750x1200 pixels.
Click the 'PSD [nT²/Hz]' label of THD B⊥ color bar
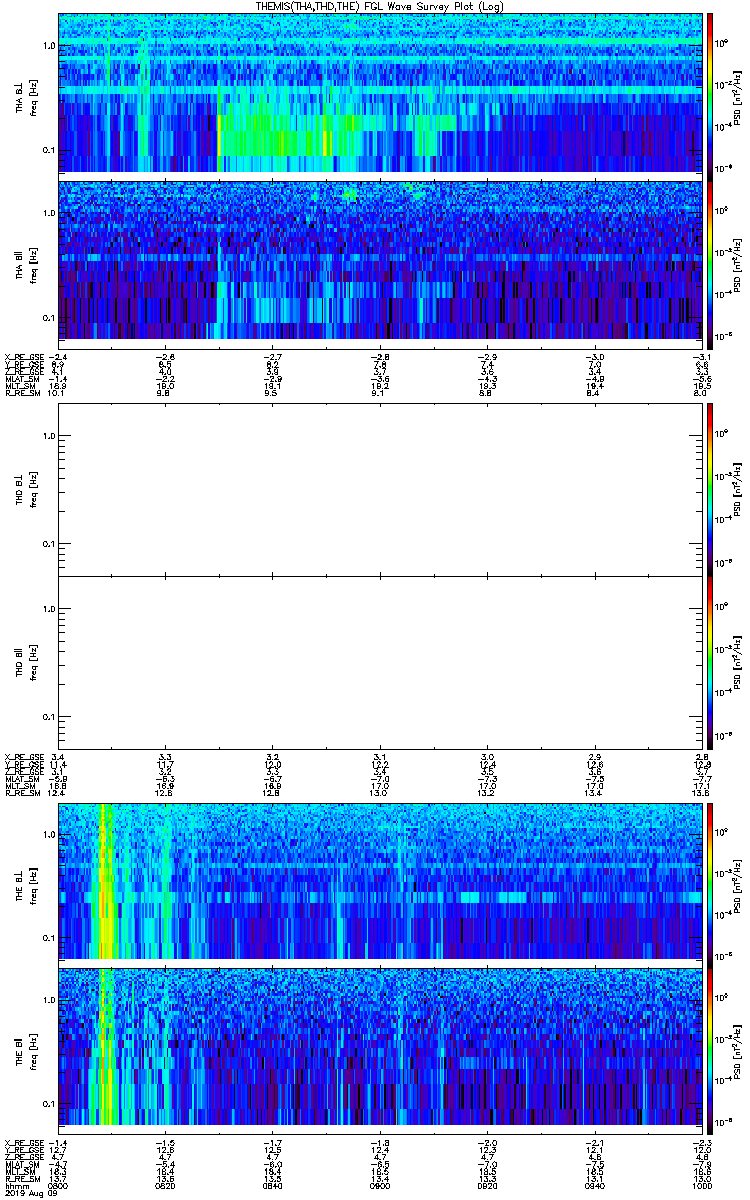point(736,489)
